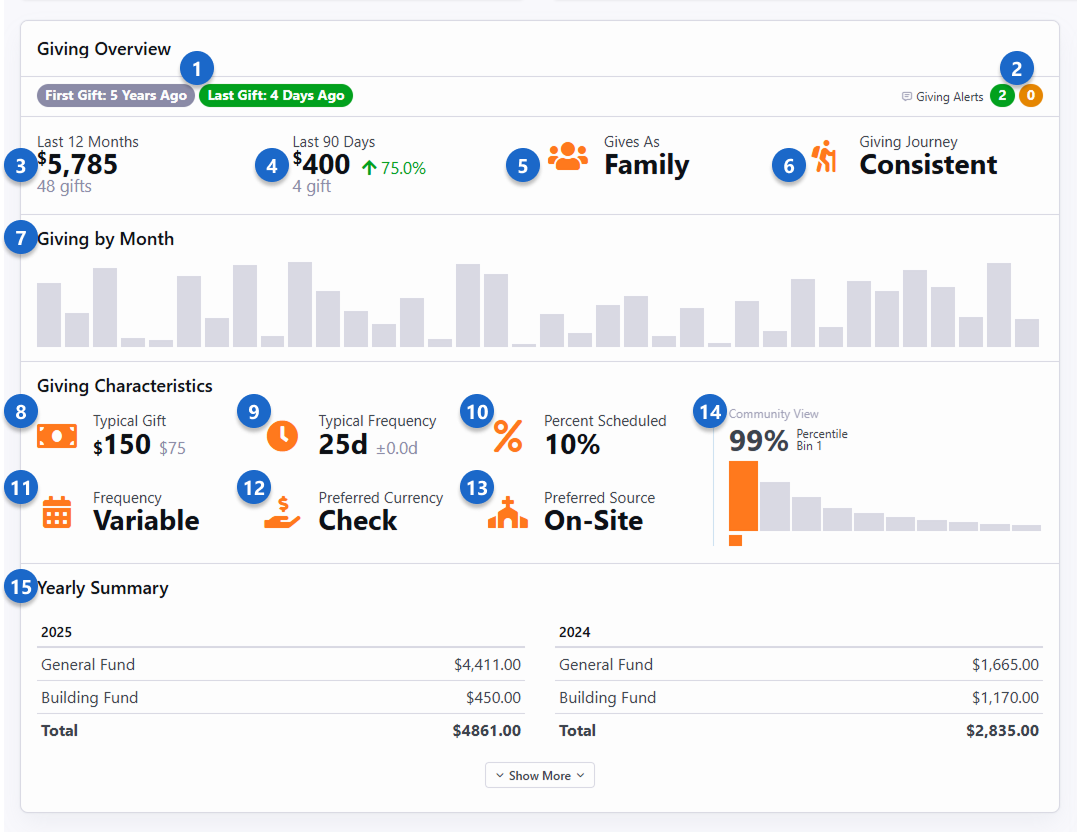The height and width of the screenshot is (832, 1077).
Task: Click the Typical Frequency clock icon
Action: pyautogui.click(x=282, y=436)
